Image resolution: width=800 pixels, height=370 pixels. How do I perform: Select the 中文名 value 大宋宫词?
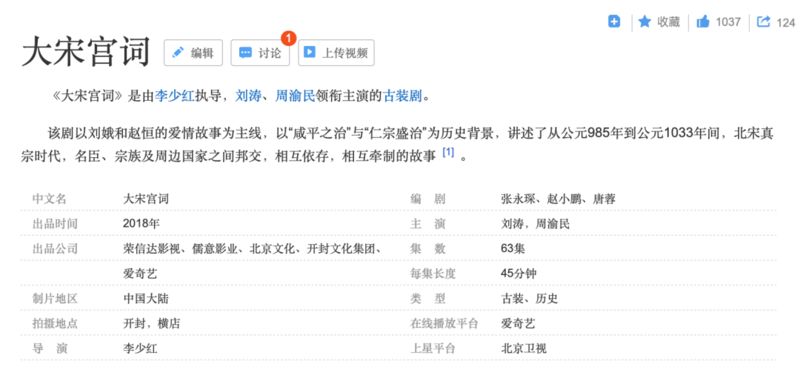[x=146, y=199]
